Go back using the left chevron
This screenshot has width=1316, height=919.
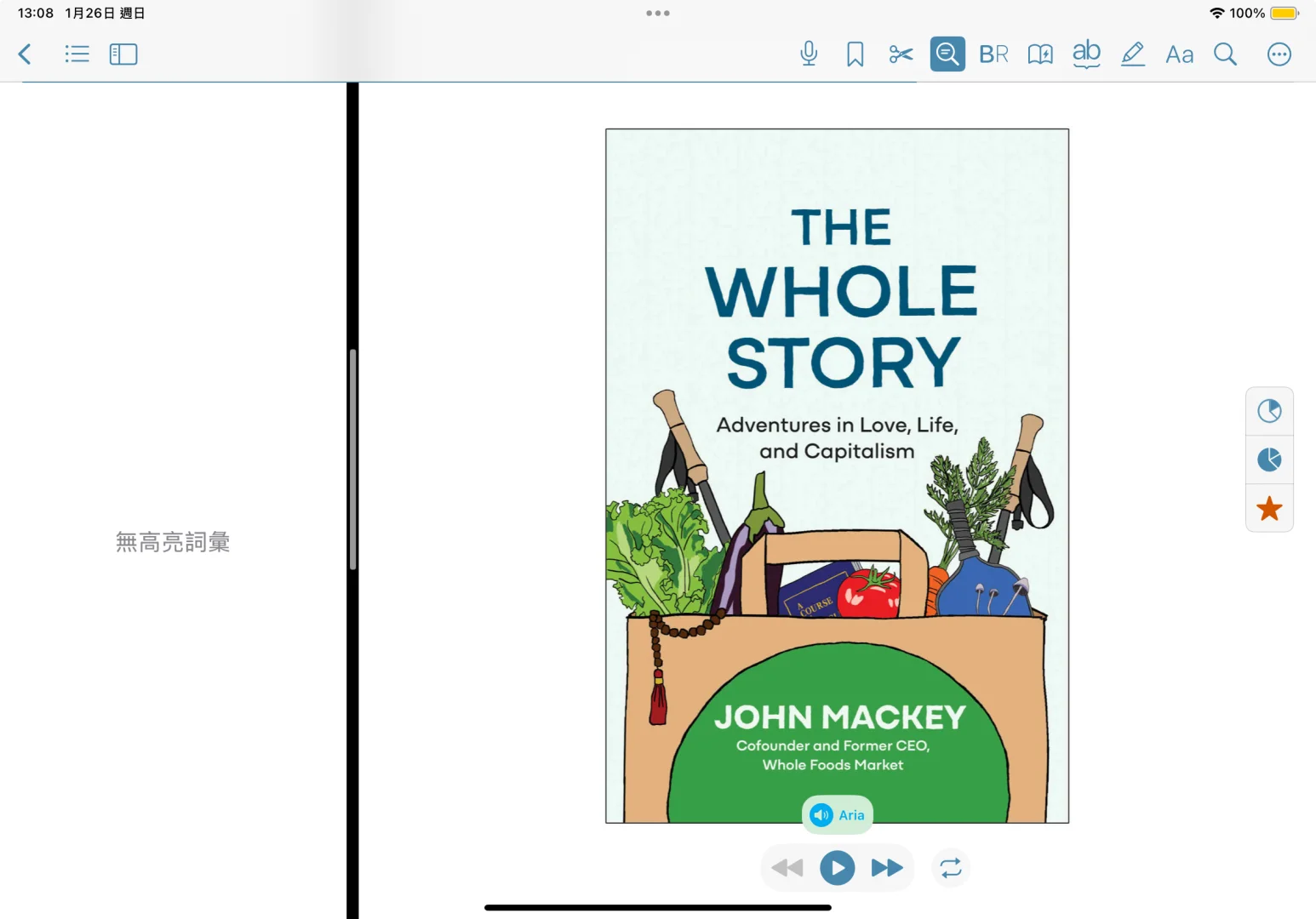(x=25, y=54)
